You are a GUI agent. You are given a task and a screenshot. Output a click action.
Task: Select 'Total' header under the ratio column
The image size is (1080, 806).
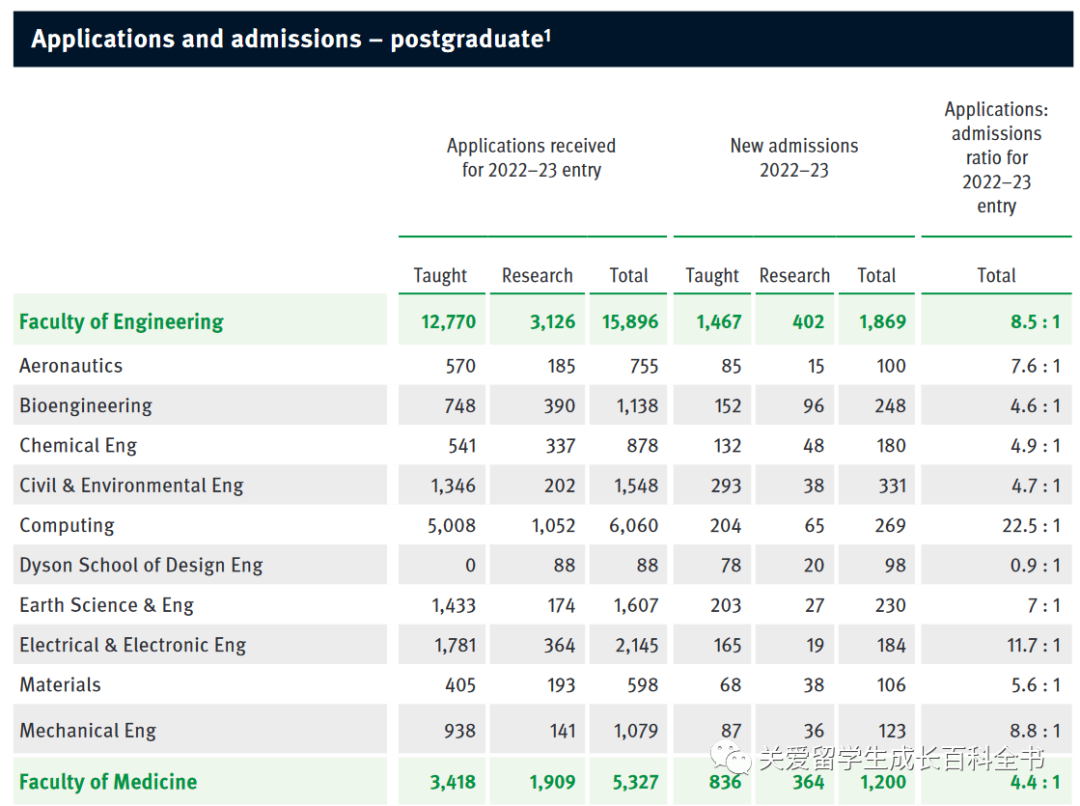(x=997, y=276)
